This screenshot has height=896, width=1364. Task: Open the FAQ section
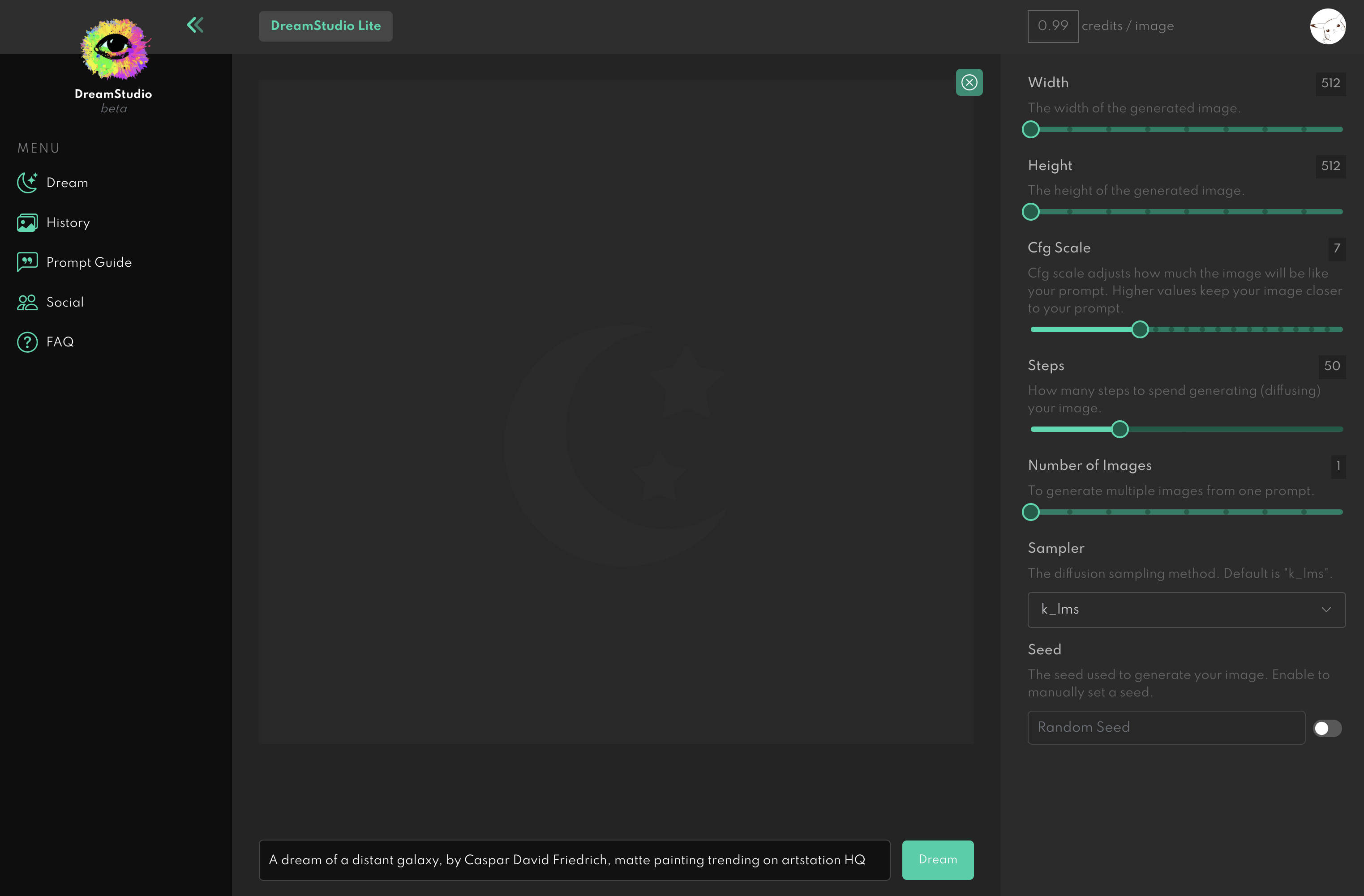click(60, 342)
